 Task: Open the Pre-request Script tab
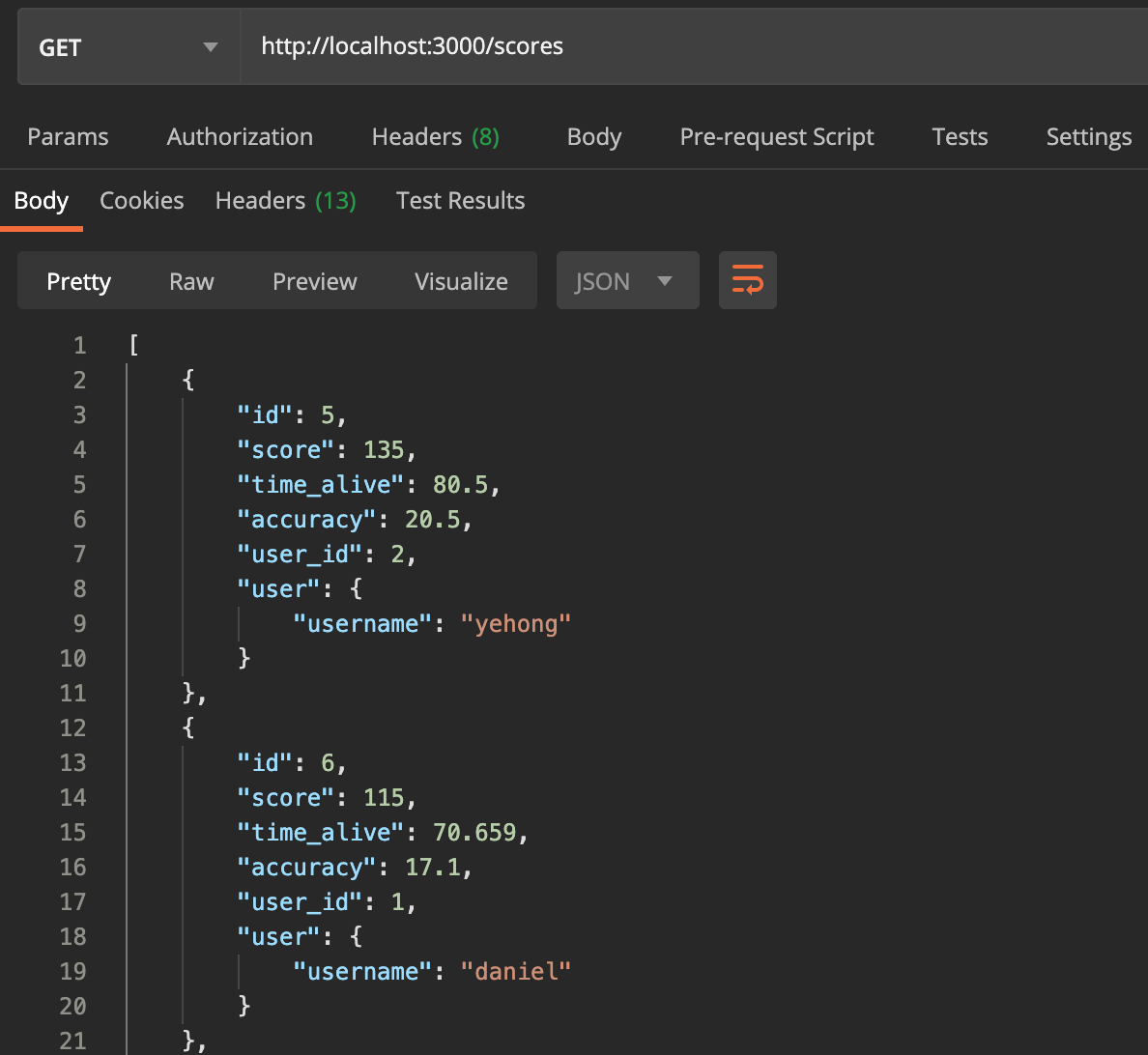pos(776,136)
